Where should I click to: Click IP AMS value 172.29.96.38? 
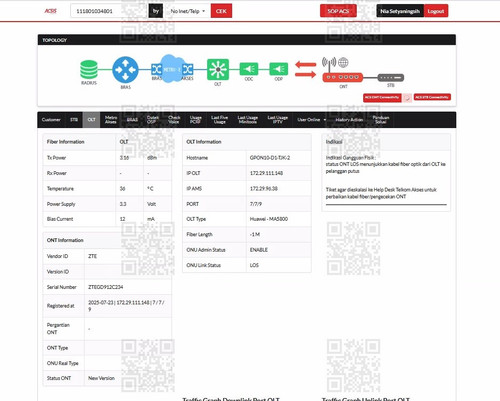tap(264, 189)
